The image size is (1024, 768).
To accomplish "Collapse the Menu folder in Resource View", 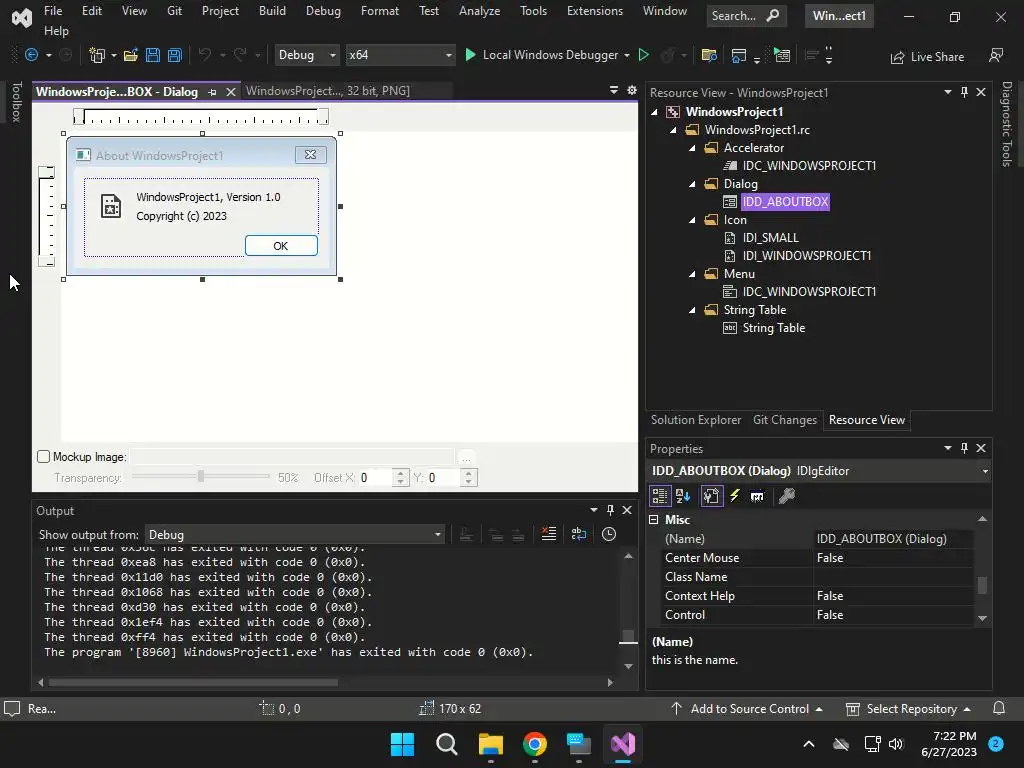I will tap(692, 274).
